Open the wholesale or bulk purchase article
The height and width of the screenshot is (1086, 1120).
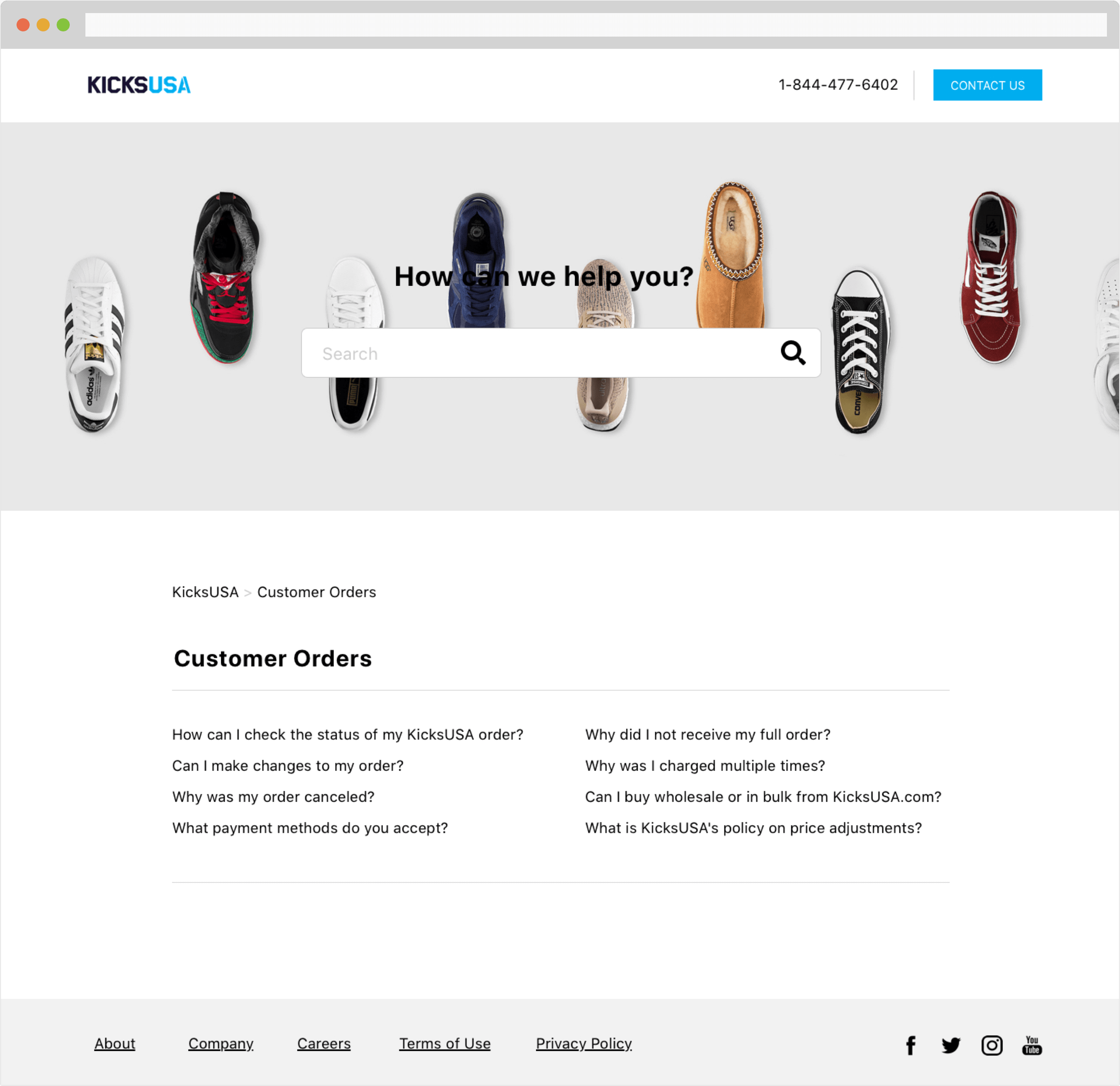tap(763, 797)
